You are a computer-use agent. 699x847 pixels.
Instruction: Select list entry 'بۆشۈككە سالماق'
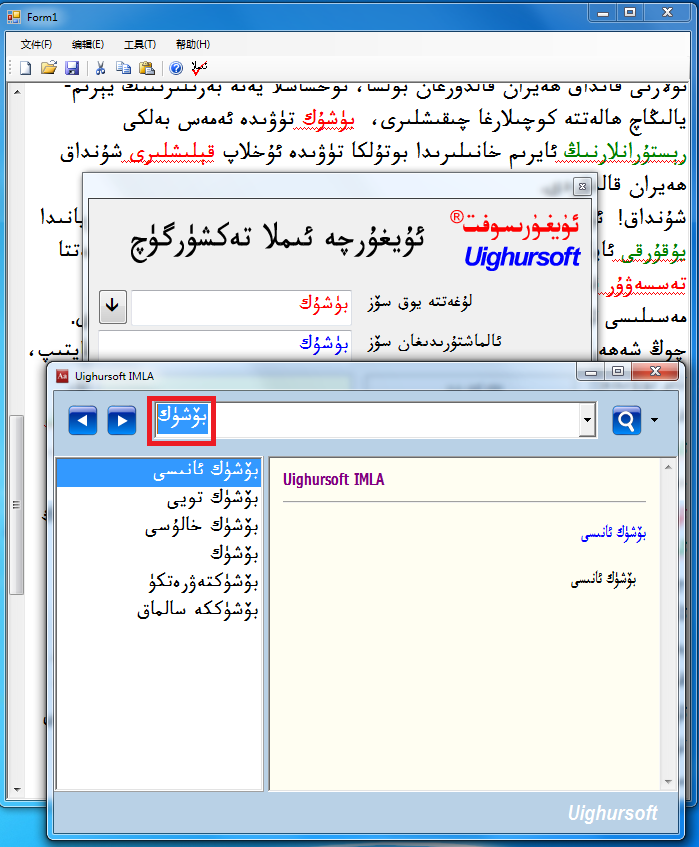coord(159,610)
